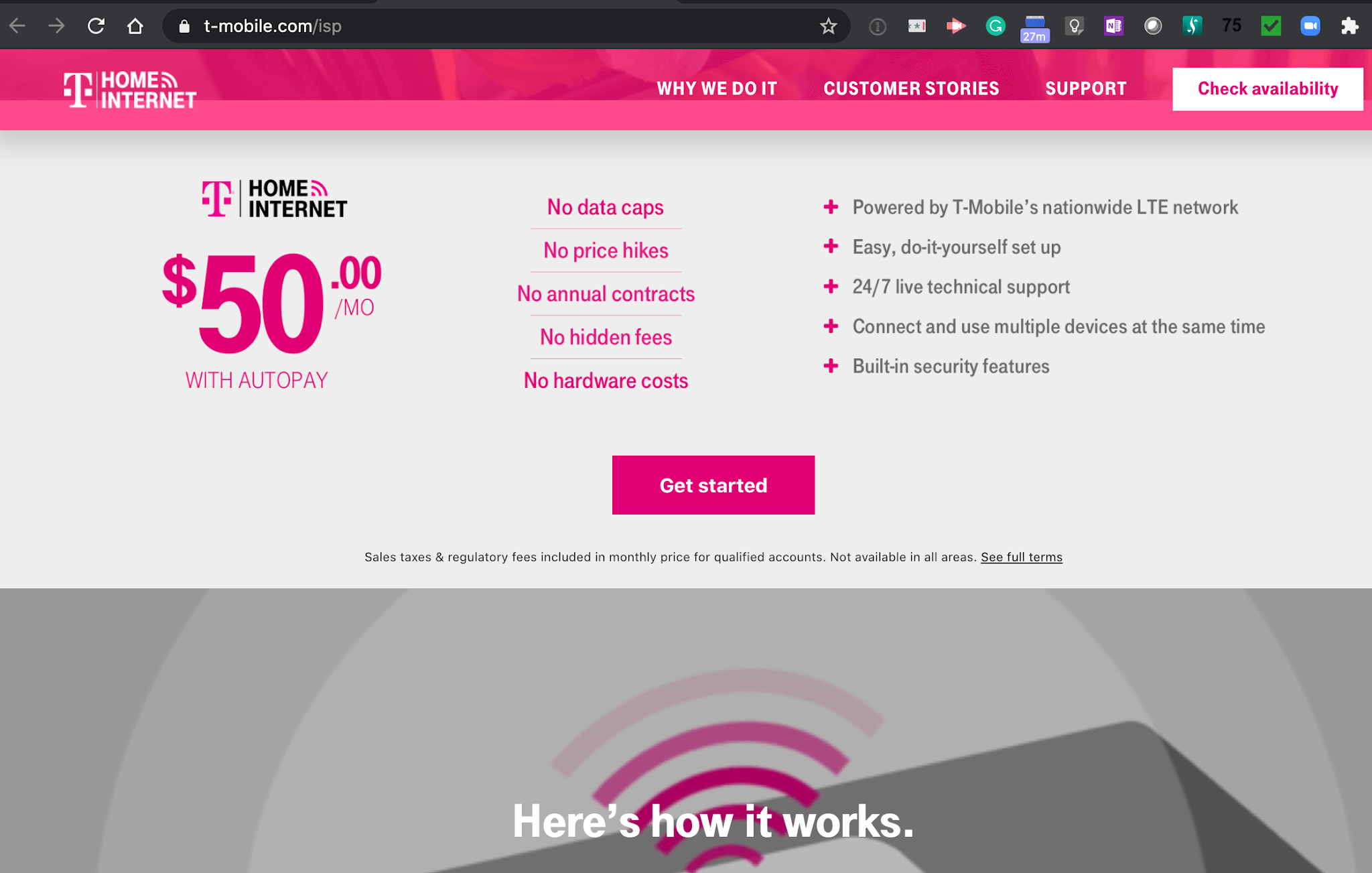Click the Get started button
The image size is (1372, 873).
click(713, 485)
